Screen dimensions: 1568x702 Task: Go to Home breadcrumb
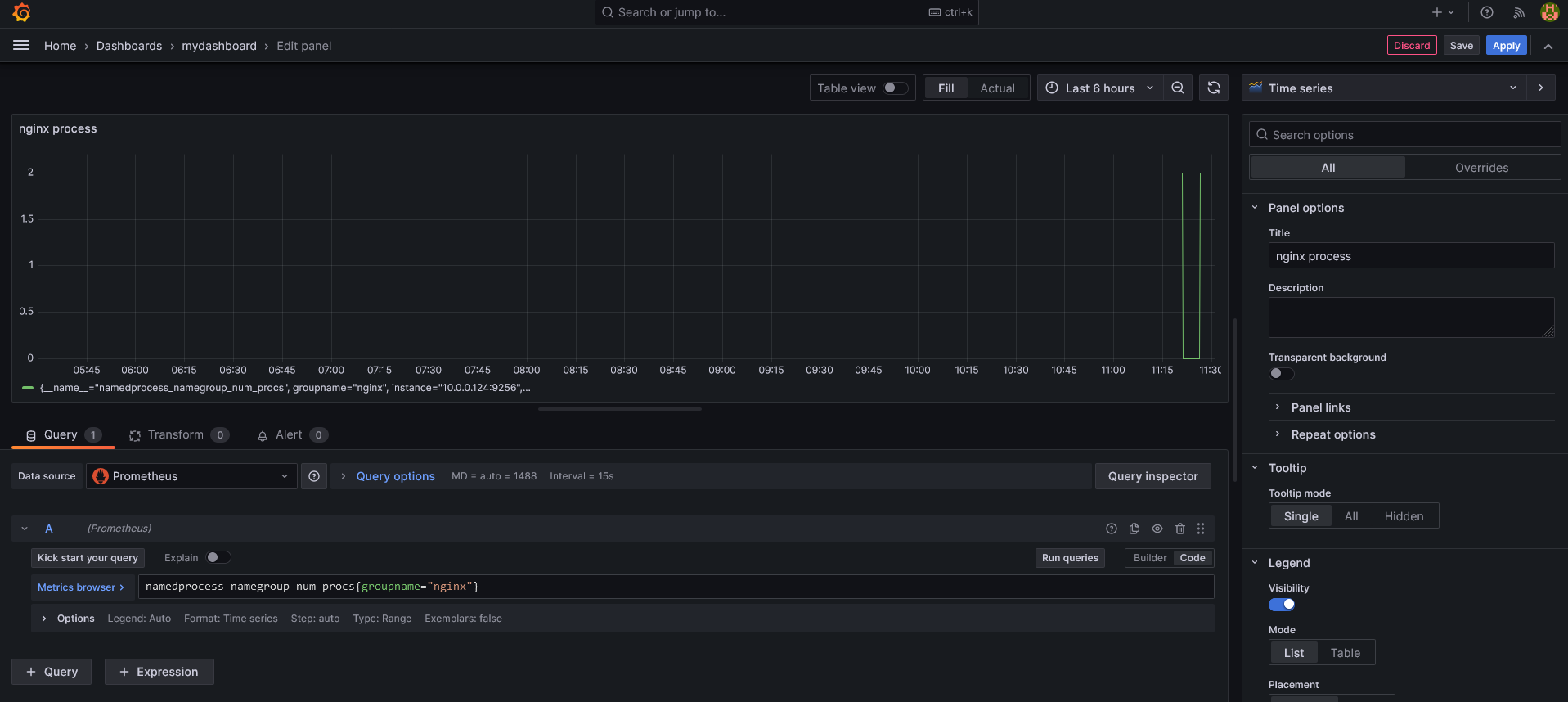pyautogui.click(x=60, y=46)
